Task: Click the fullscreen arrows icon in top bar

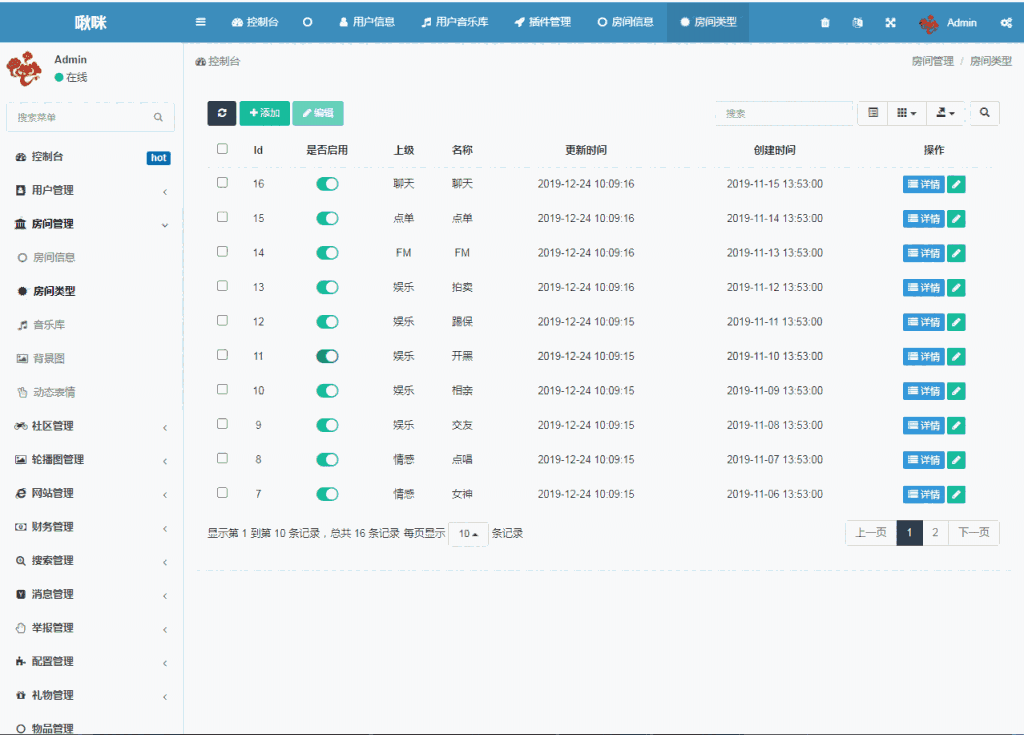Action: [890, 21]
